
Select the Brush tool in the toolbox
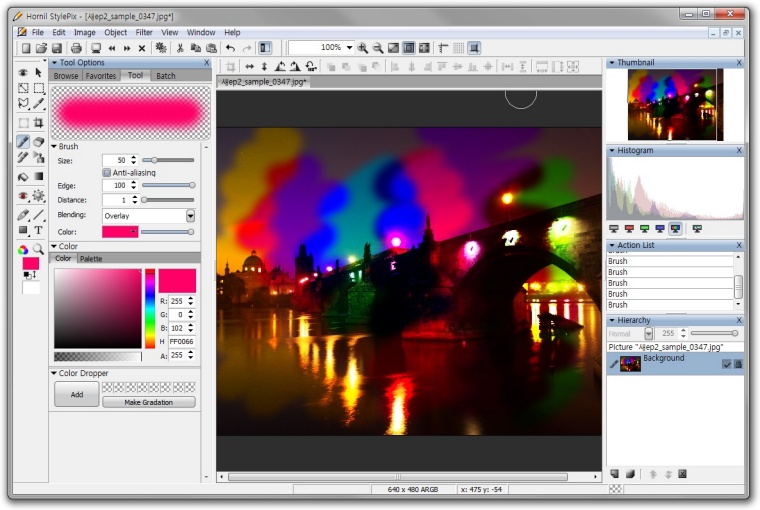point(23,142)
